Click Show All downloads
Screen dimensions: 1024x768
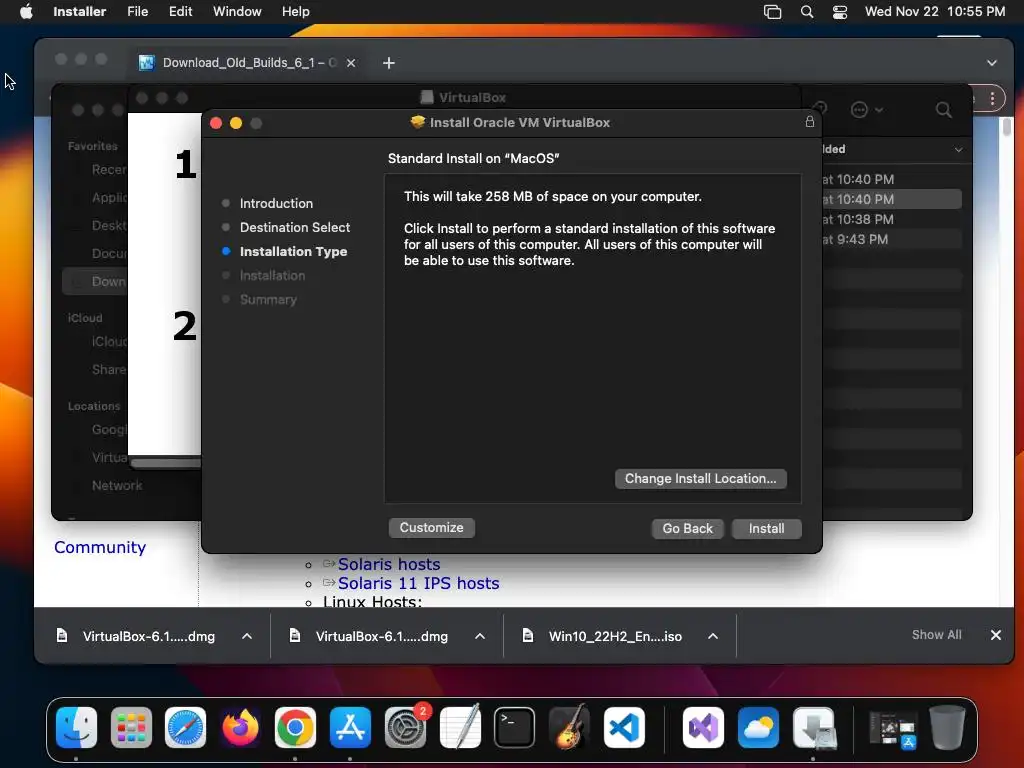tap(936, 635)
